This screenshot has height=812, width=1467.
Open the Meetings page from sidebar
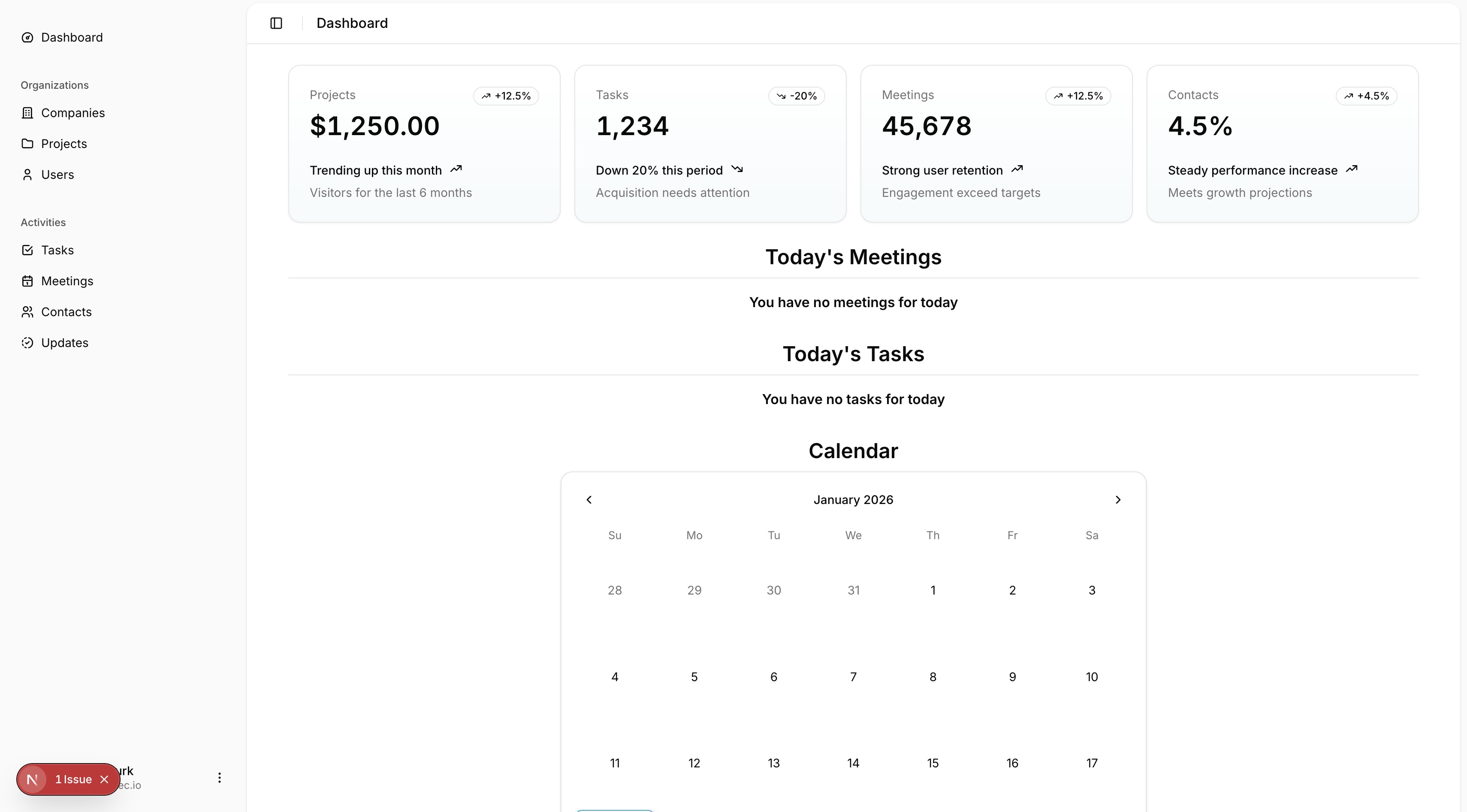67,281
